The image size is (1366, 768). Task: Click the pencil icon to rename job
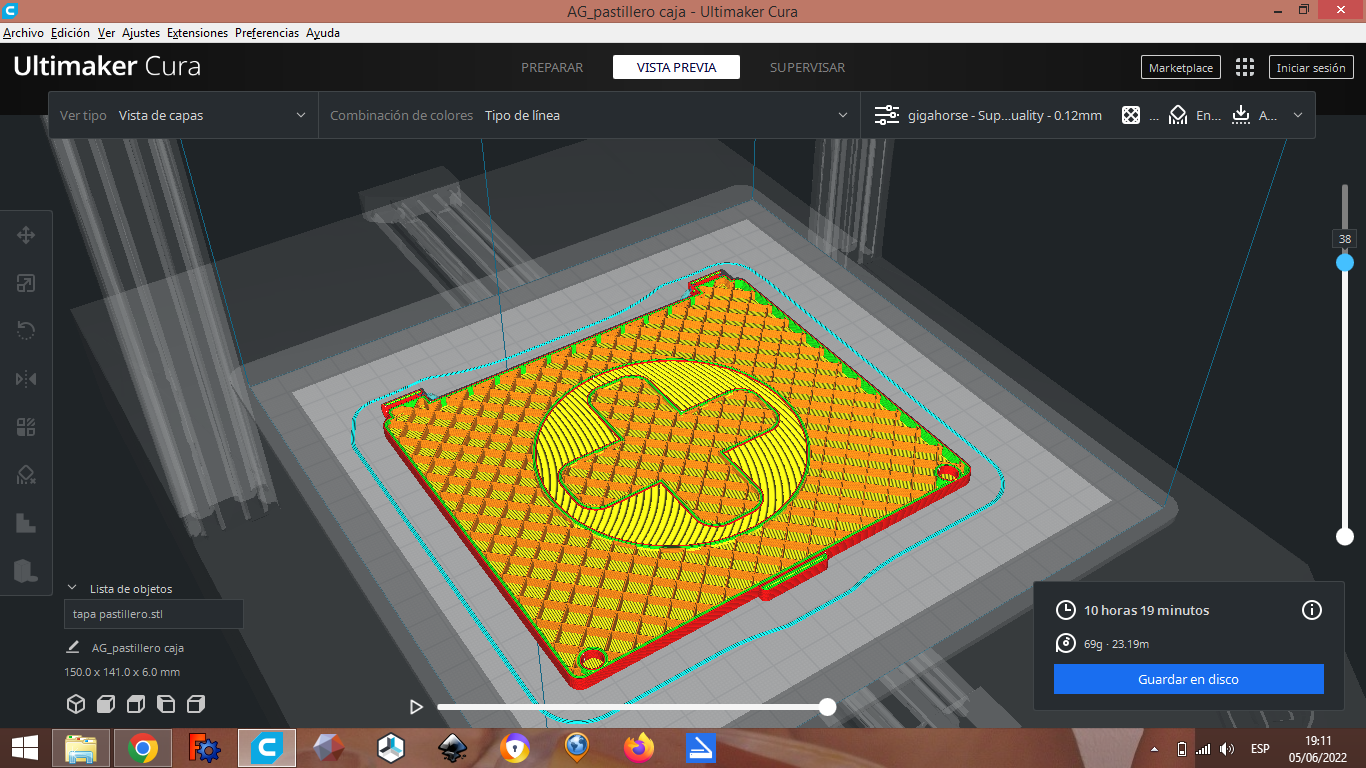click(x=73, y=647)
